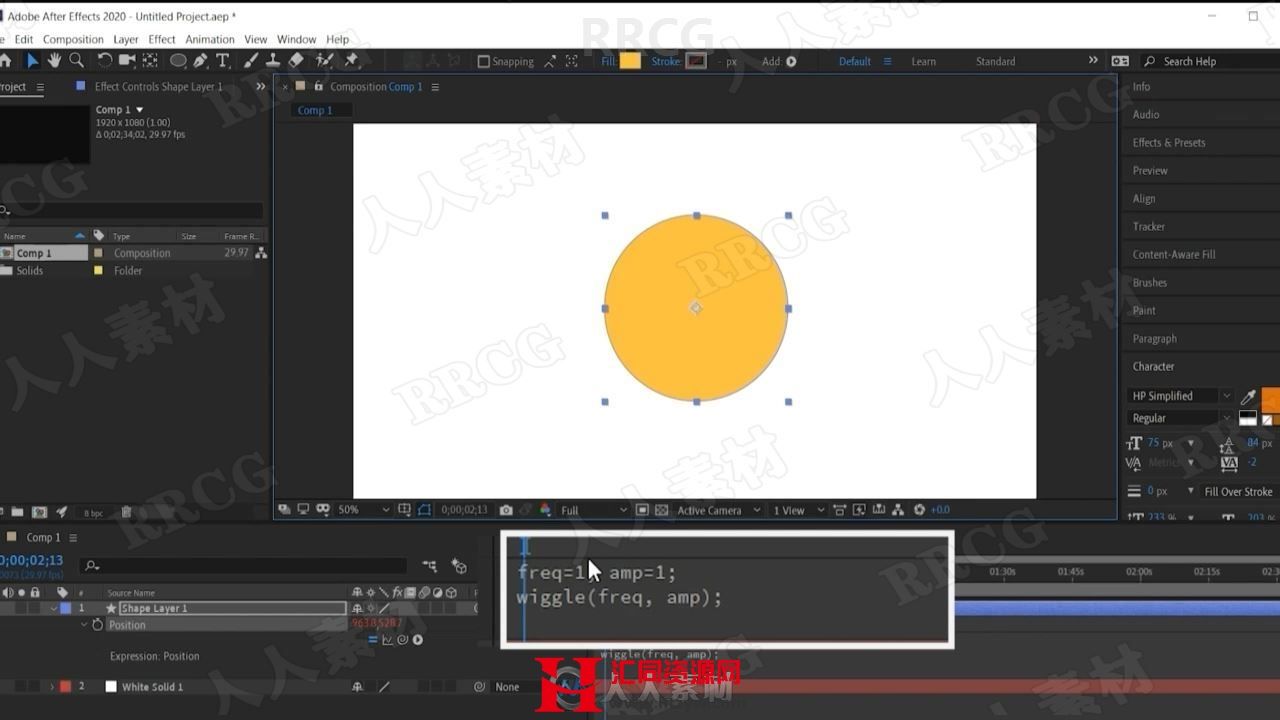This screenshot has height=720, width=1280.
Task: Open the 50% magnification dropdown
Action: [x=362, y=510]
